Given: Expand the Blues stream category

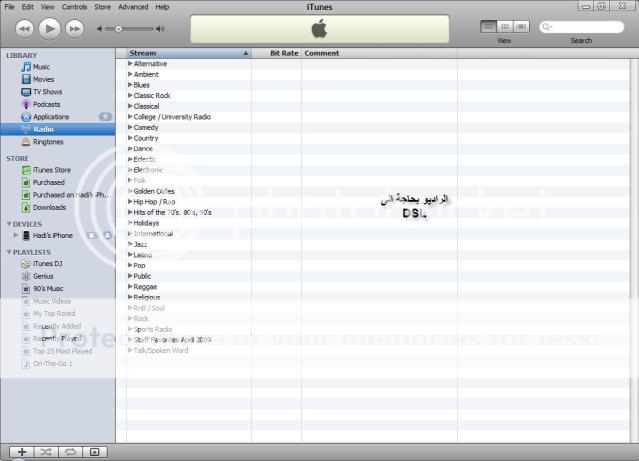Looking at the screenshot, I should [130, 85].
